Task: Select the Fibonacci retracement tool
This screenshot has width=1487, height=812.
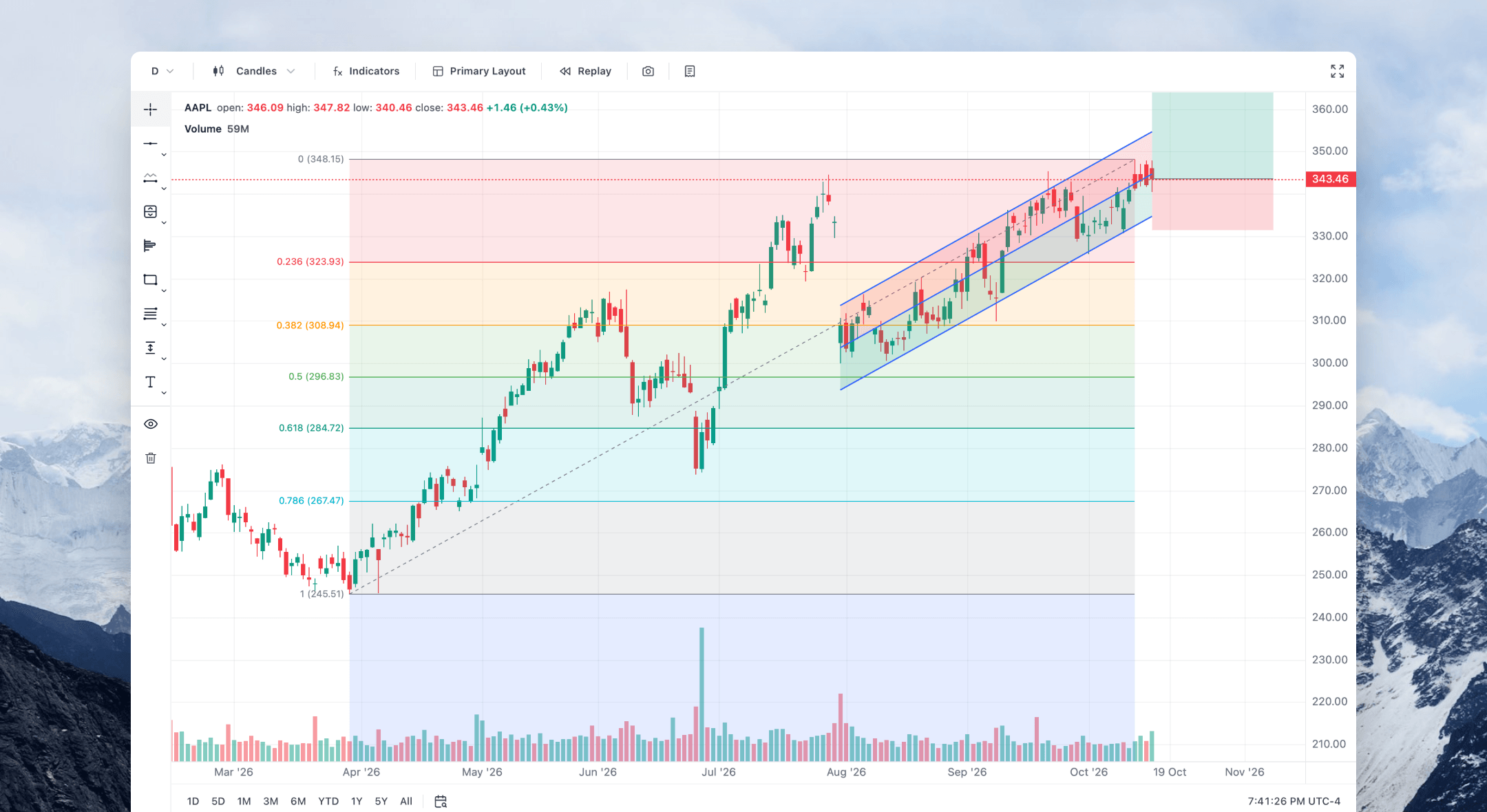Action: click(150, 314)
